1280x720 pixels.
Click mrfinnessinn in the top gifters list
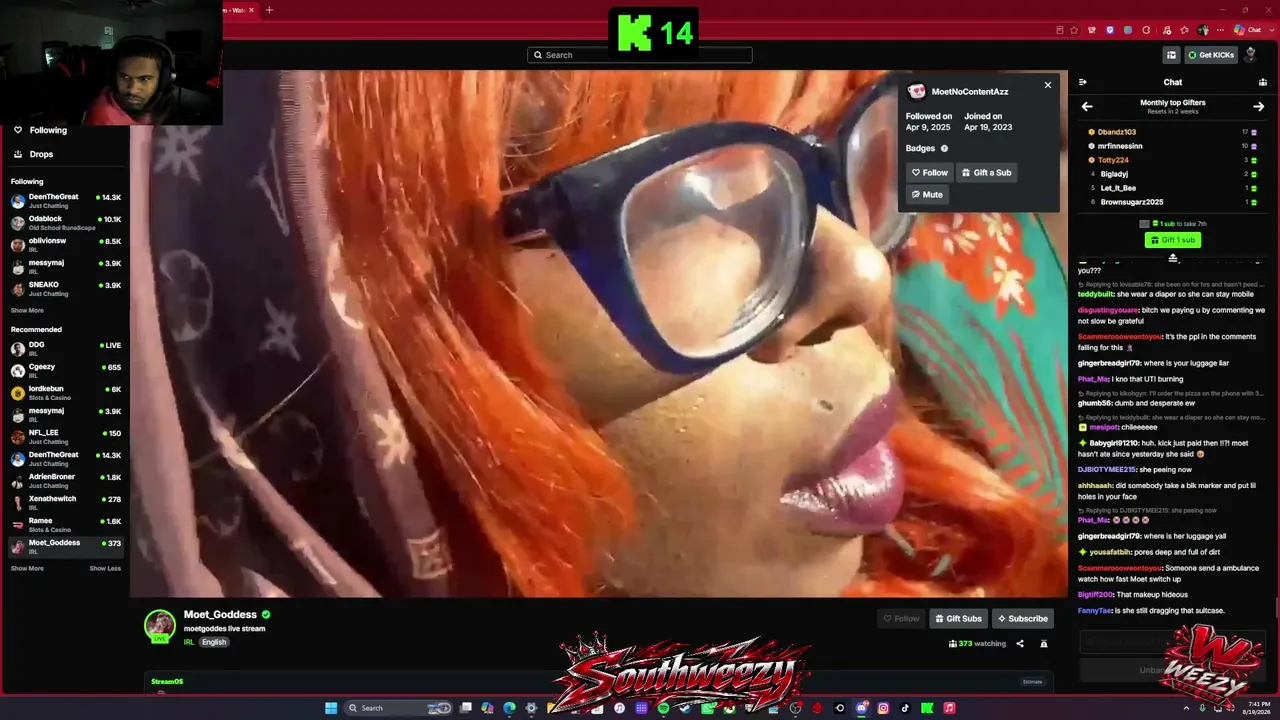coord(1120,146)
